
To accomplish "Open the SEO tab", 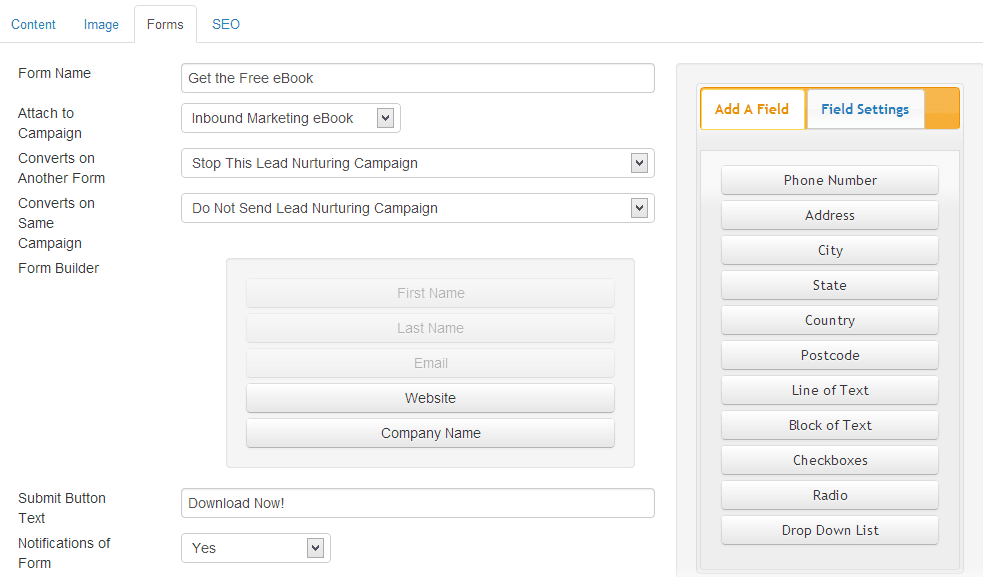I will coord(226,24).
